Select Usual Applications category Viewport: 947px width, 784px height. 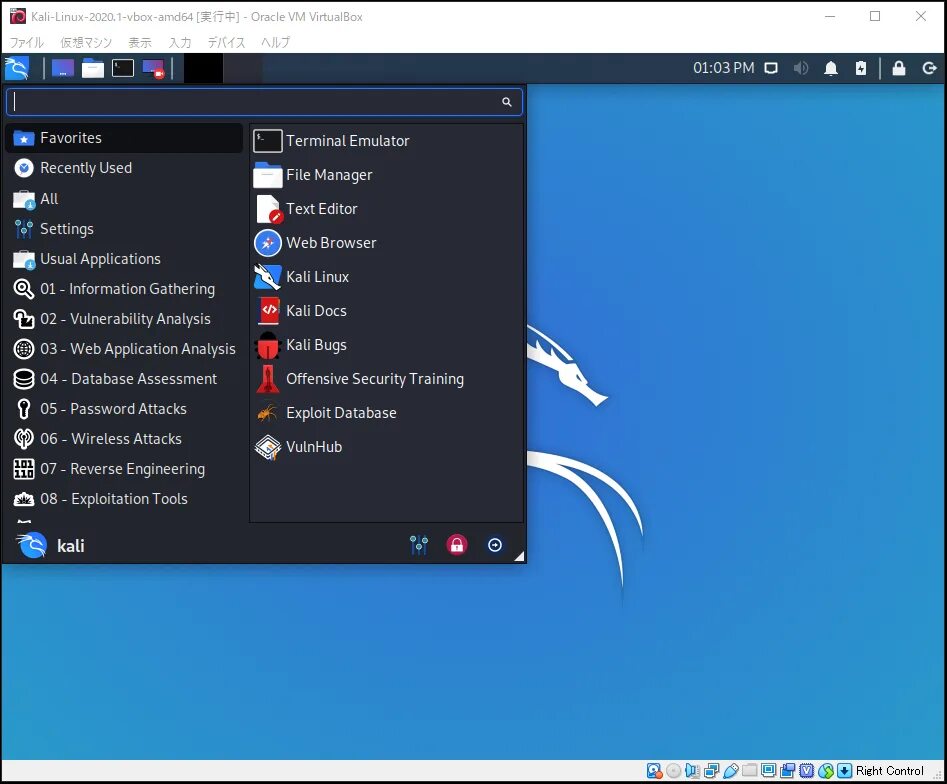click(124, 259)
